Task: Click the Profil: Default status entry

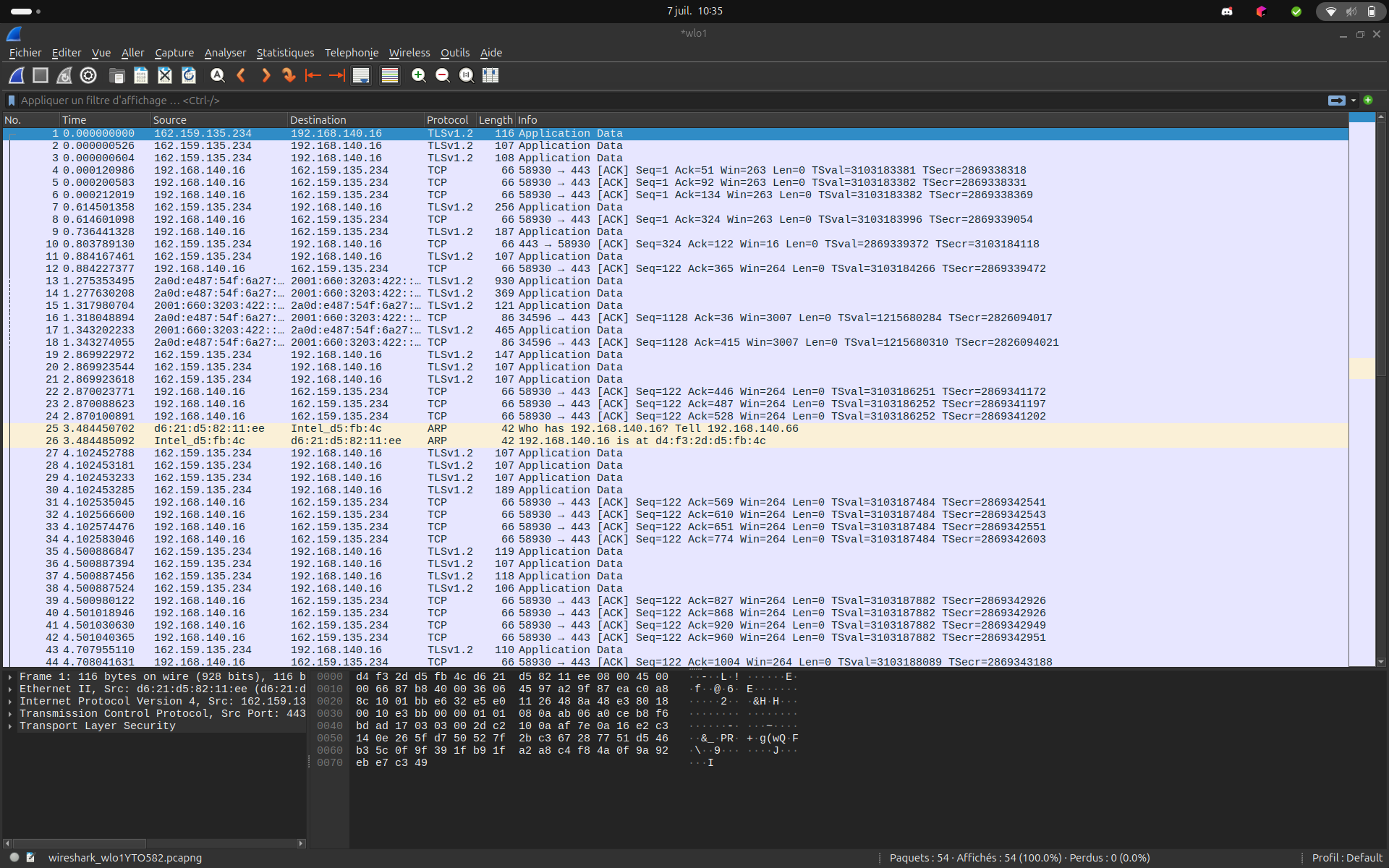Action: tap(1347, 858)
